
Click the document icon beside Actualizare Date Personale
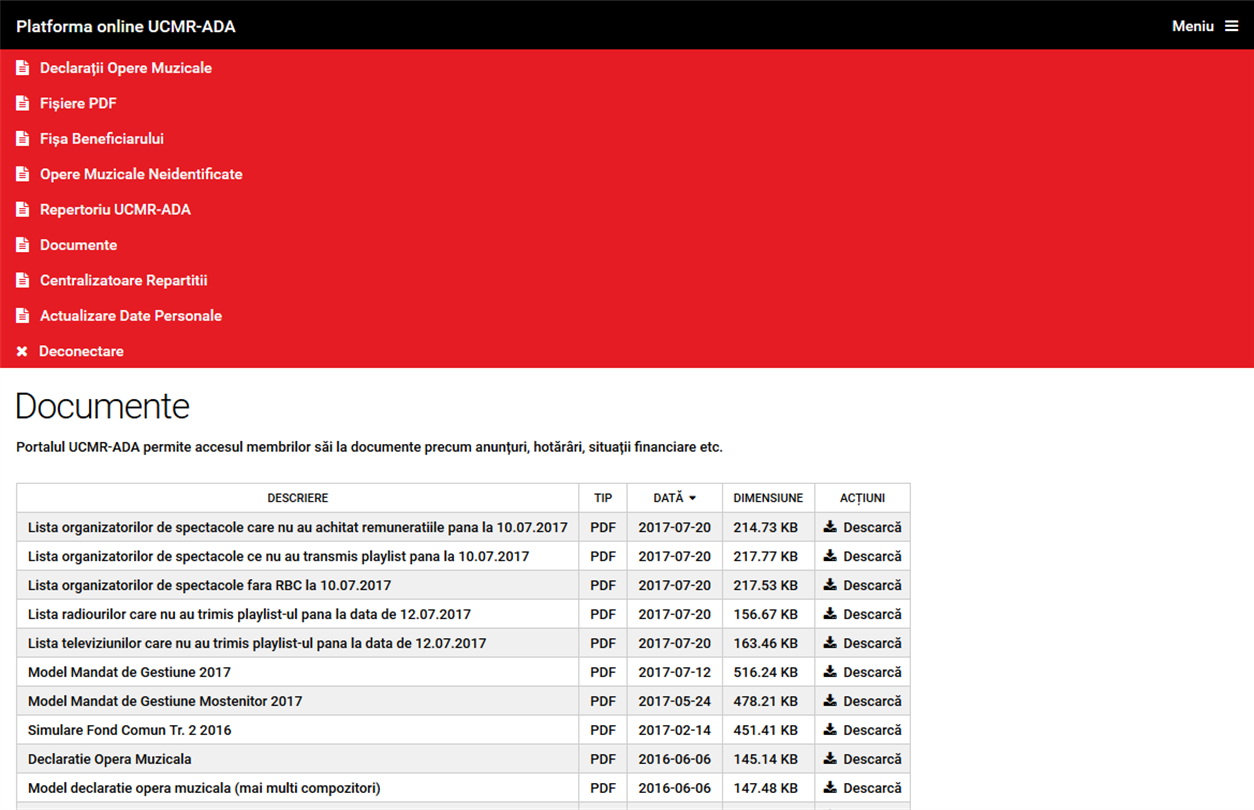(x=22, y=316)
